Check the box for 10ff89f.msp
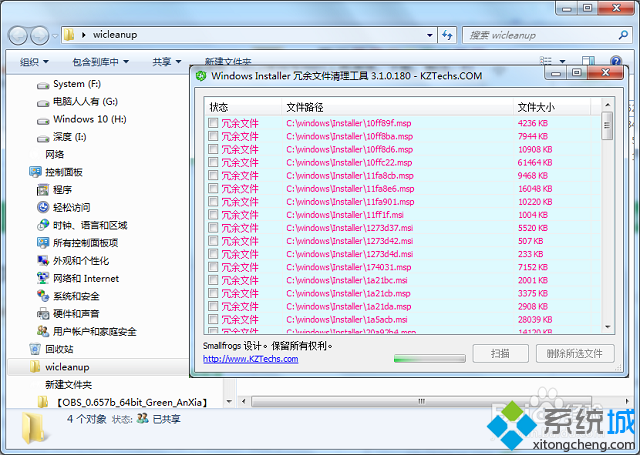Viewport: 640px width, 455px height. coord(213,122)
